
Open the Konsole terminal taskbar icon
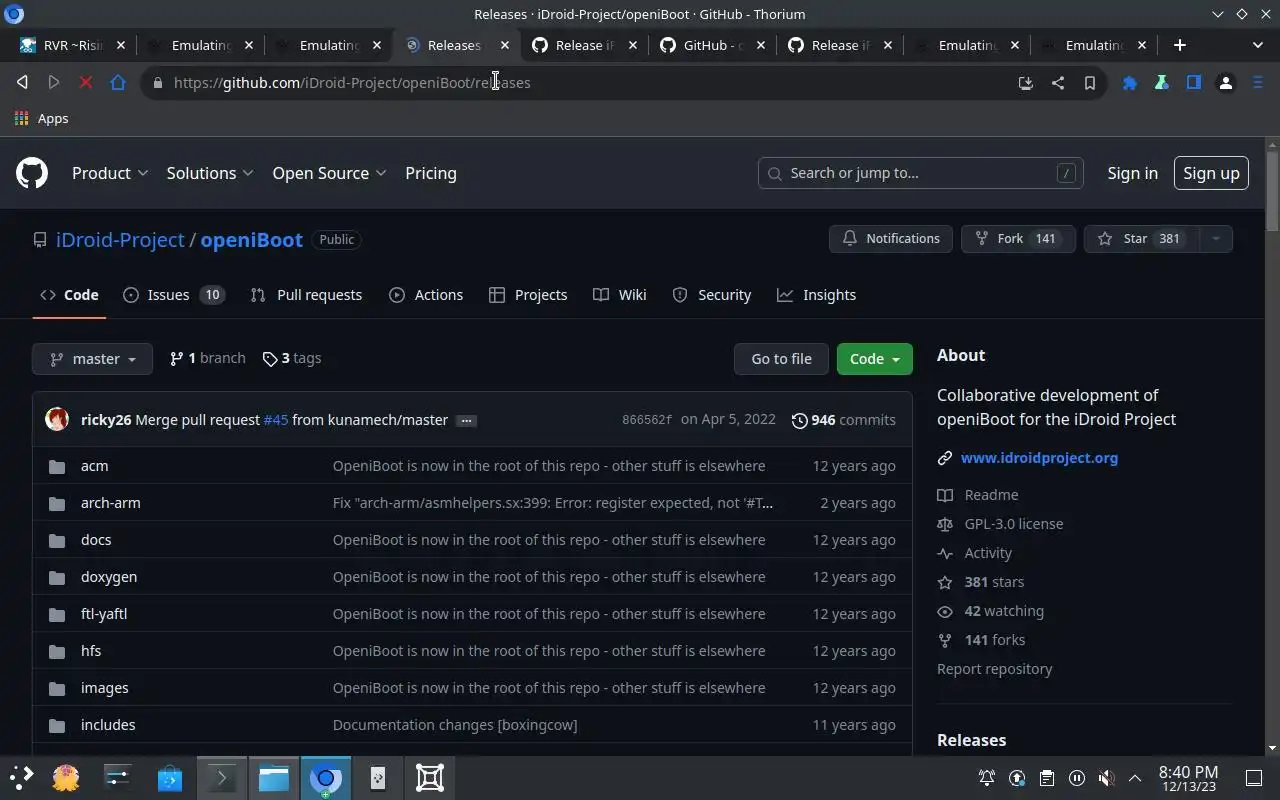pyautogui.click(x=222, y=778)
